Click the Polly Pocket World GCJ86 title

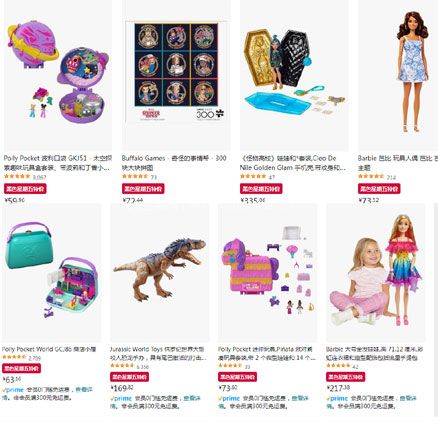[49, 349]
